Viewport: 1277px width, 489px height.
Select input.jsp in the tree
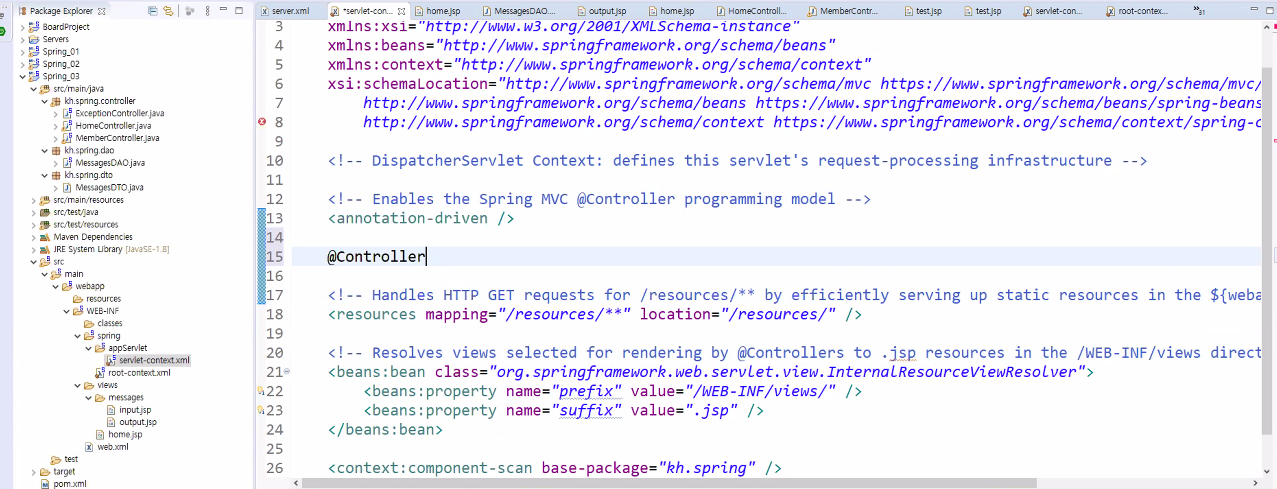tap(135, 410)
